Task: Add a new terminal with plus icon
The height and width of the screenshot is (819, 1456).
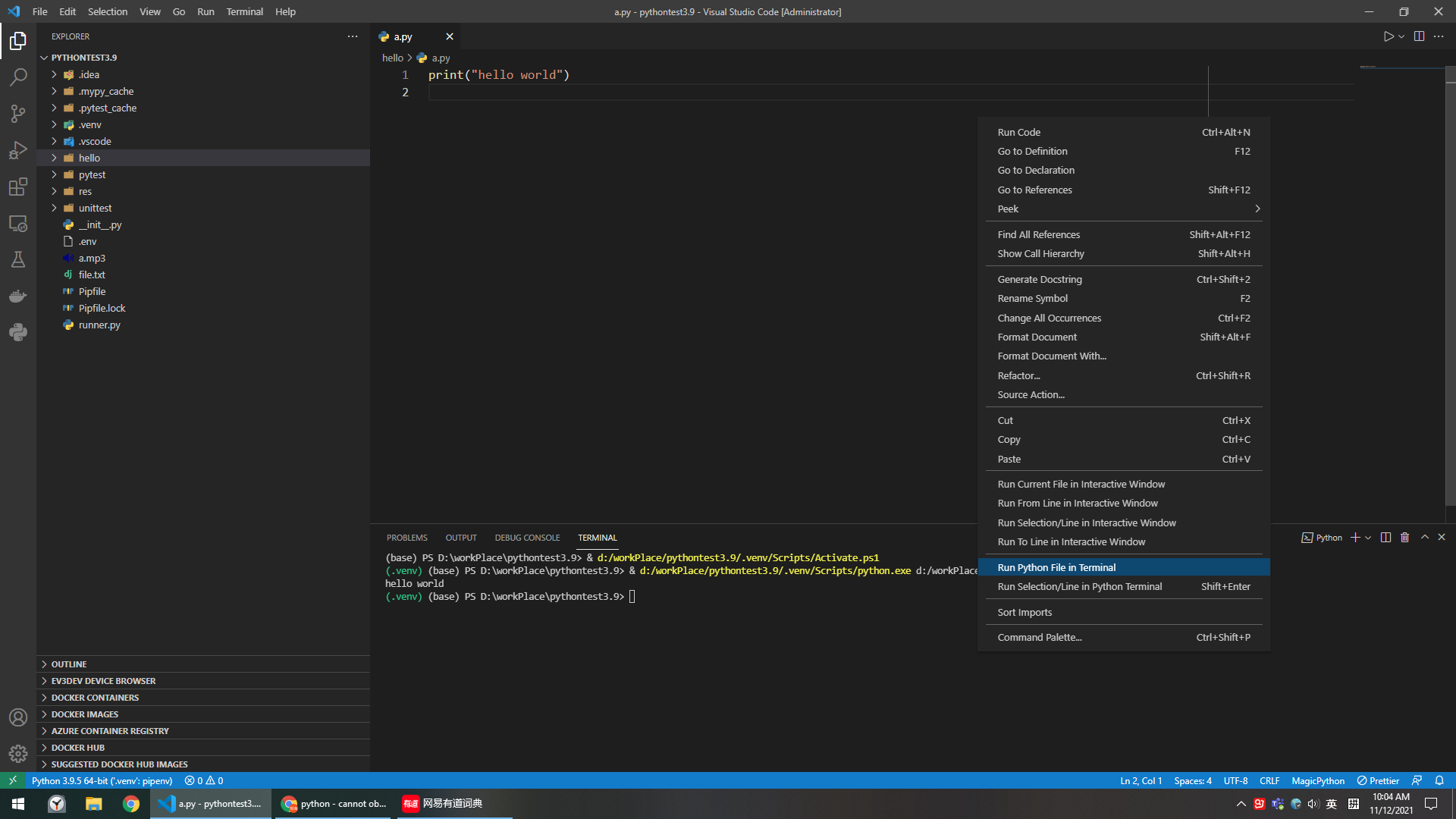Action: pyautogui.click(x=1355, y=538)
